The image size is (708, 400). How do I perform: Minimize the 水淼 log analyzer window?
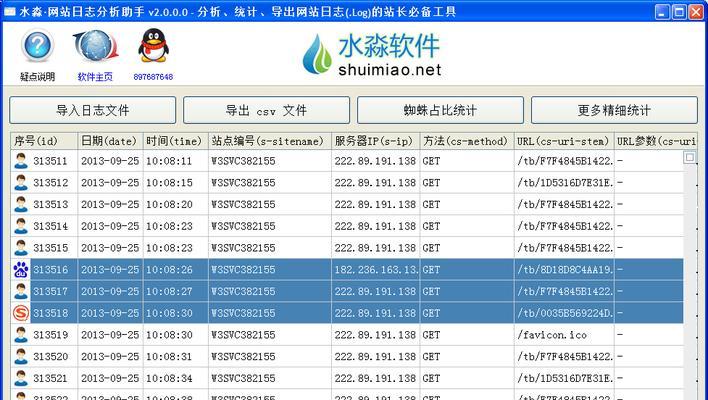[662, 12]
